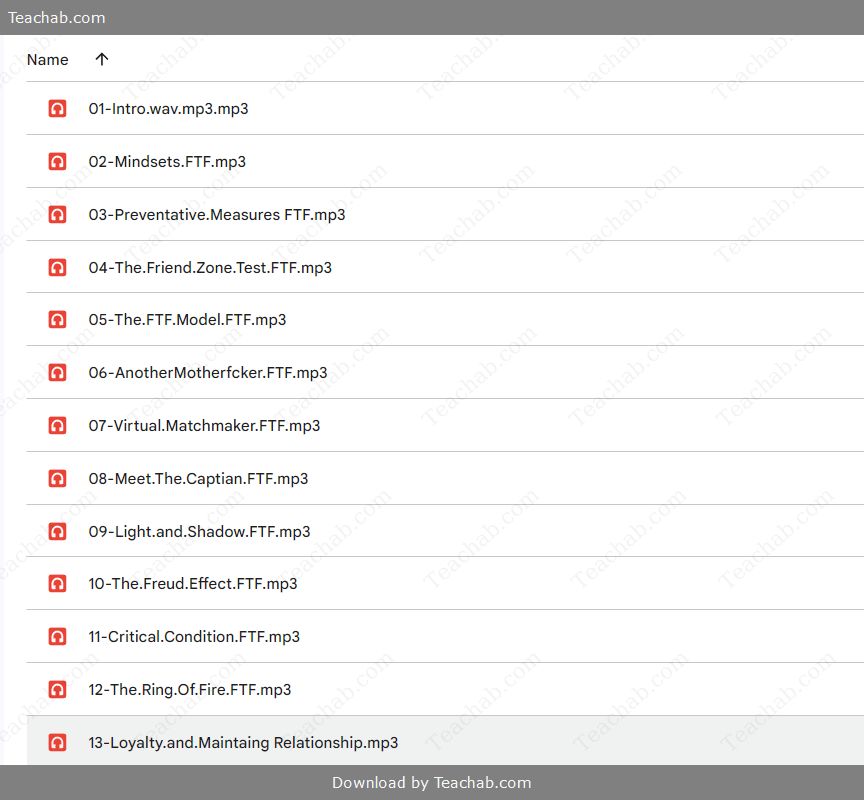This screenshot has height=800, width=864.
Task: Click the audio icon for 09-Light.and.Shadow.FTF.mp3
Action: pyautogui.click(x=57, y=531)
